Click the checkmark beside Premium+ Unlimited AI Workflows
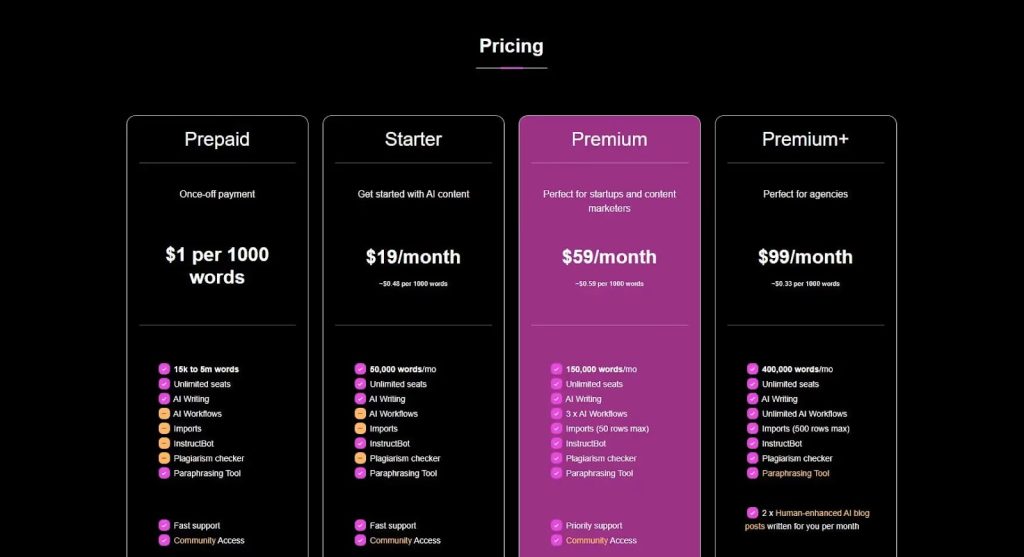1024x557 pixels. pyautogui.click(x=752, y=414)
